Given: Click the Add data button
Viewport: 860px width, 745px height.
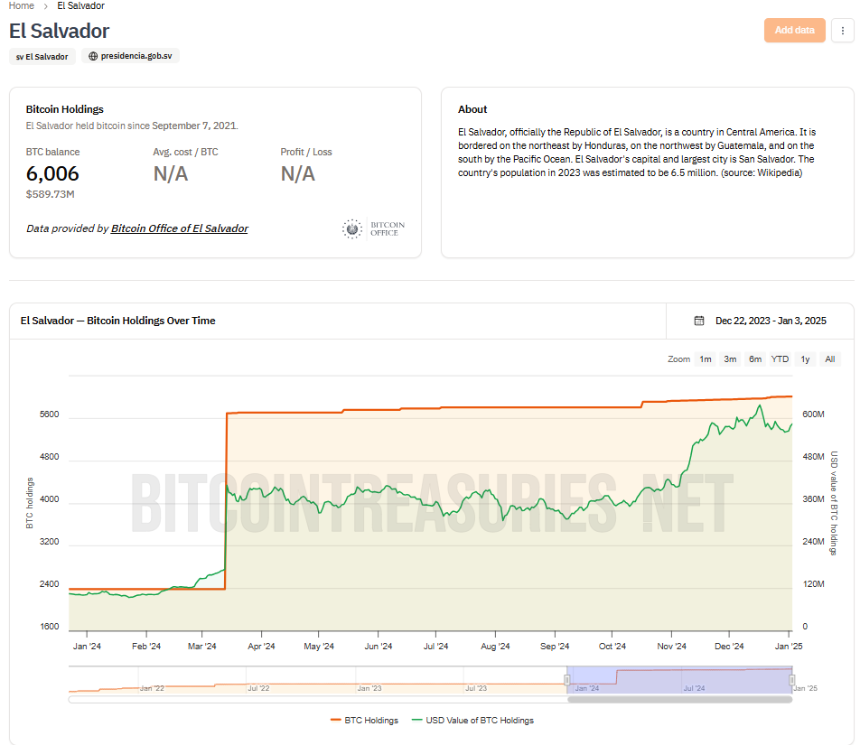Looking at the screenshot, I should [794, 31].
